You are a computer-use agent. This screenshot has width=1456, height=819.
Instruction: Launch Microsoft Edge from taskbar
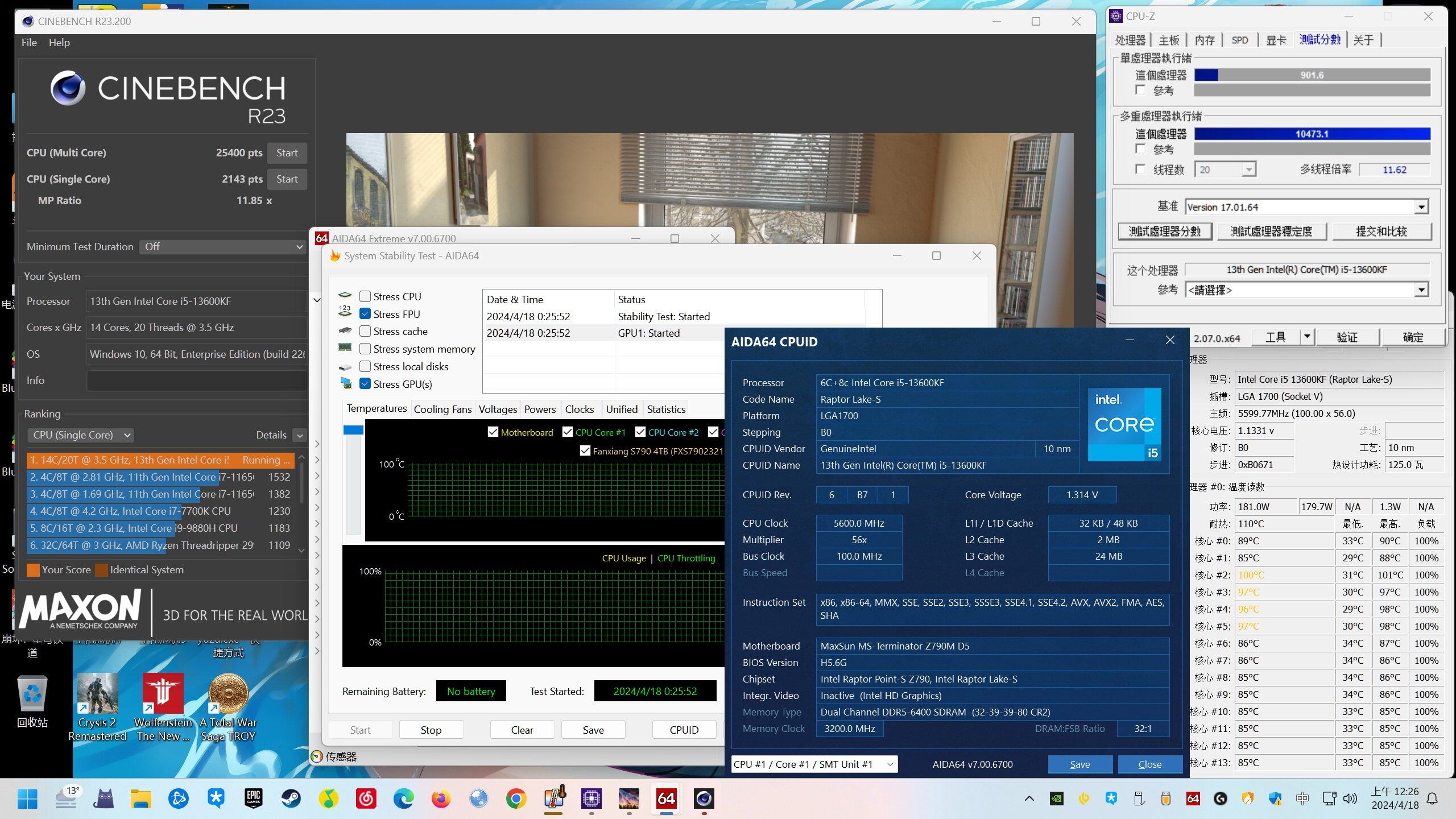tap(403, 799)
